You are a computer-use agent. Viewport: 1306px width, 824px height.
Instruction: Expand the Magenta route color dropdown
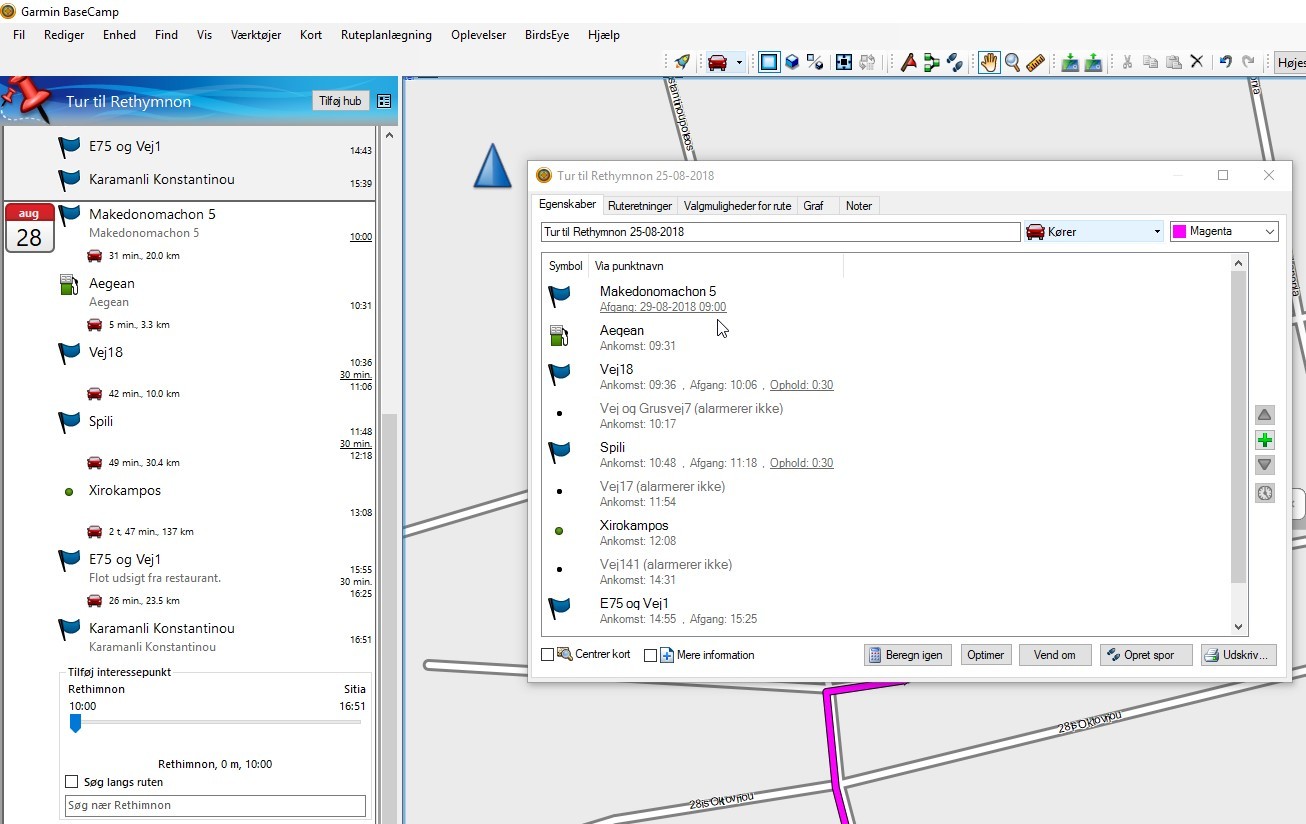pos(1269,232)
